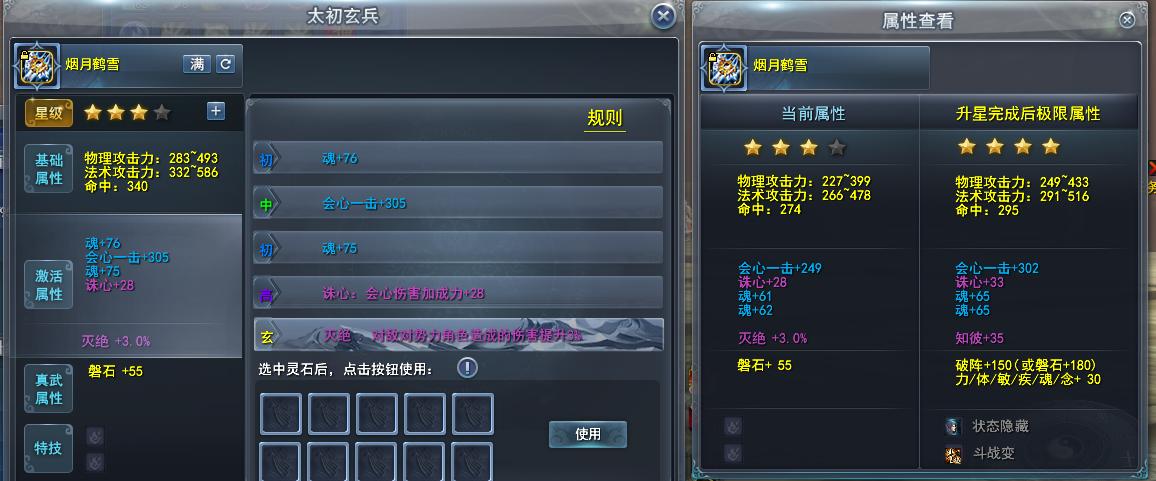Viewport: 1156px width, 481px height.
Task: Click the 斗战变 skill icon
Action: 953,454
